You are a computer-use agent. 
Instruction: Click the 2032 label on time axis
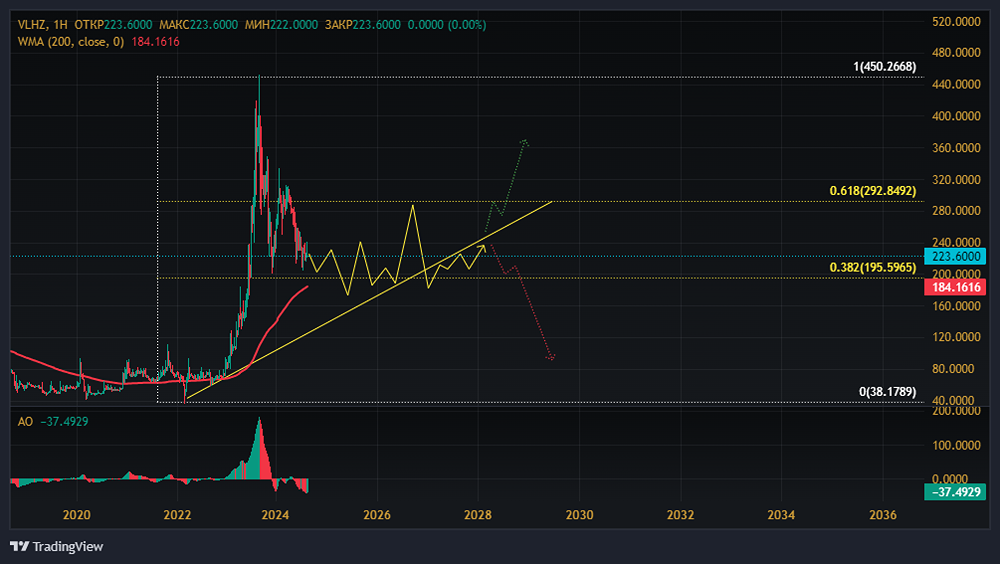[680, 515]
